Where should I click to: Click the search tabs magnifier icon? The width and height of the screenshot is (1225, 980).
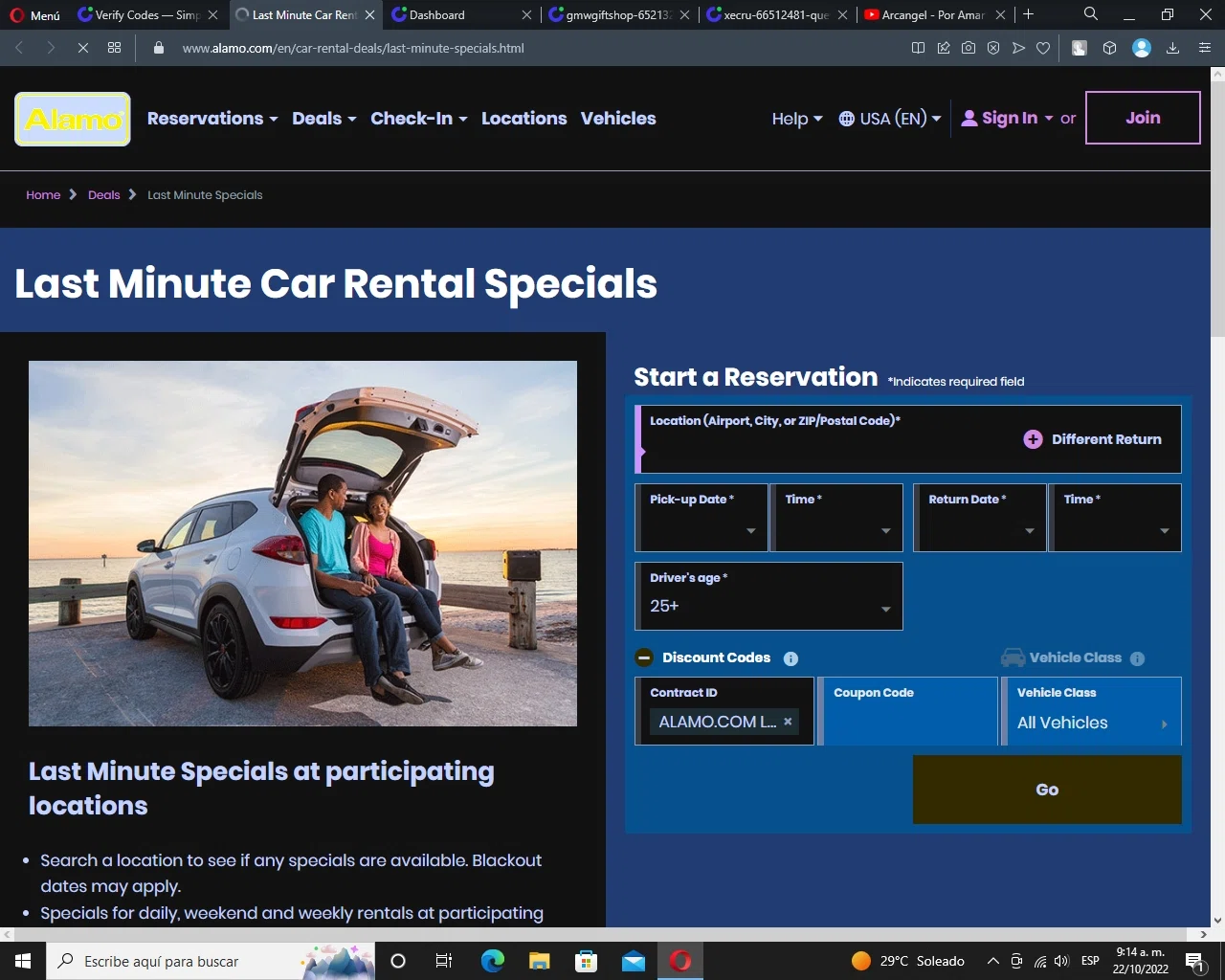click(1091, 14)
